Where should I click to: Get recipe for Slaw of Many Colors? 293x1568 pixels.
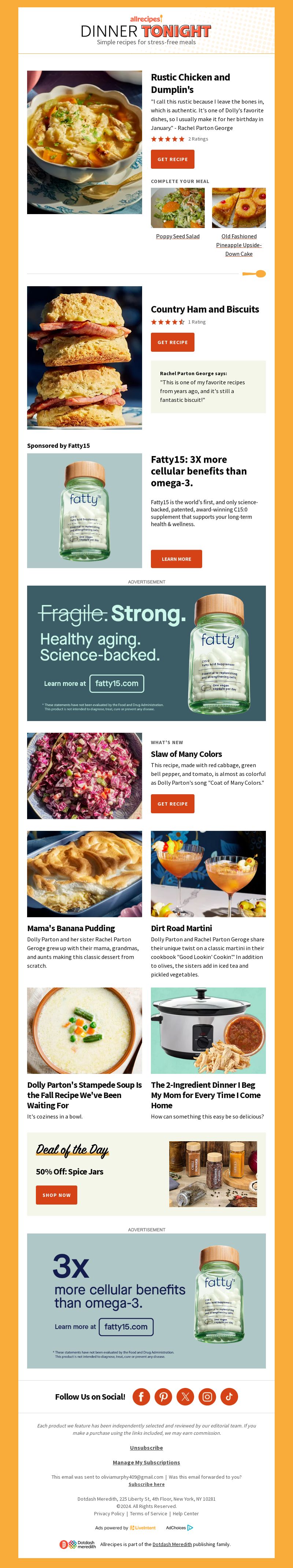pos(173,804)
